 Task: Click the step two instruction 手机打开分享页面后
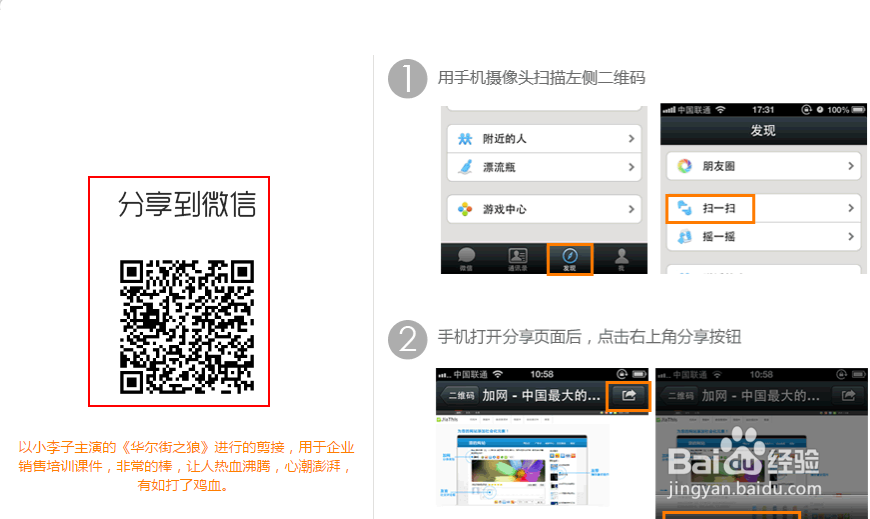pos(509,336)
